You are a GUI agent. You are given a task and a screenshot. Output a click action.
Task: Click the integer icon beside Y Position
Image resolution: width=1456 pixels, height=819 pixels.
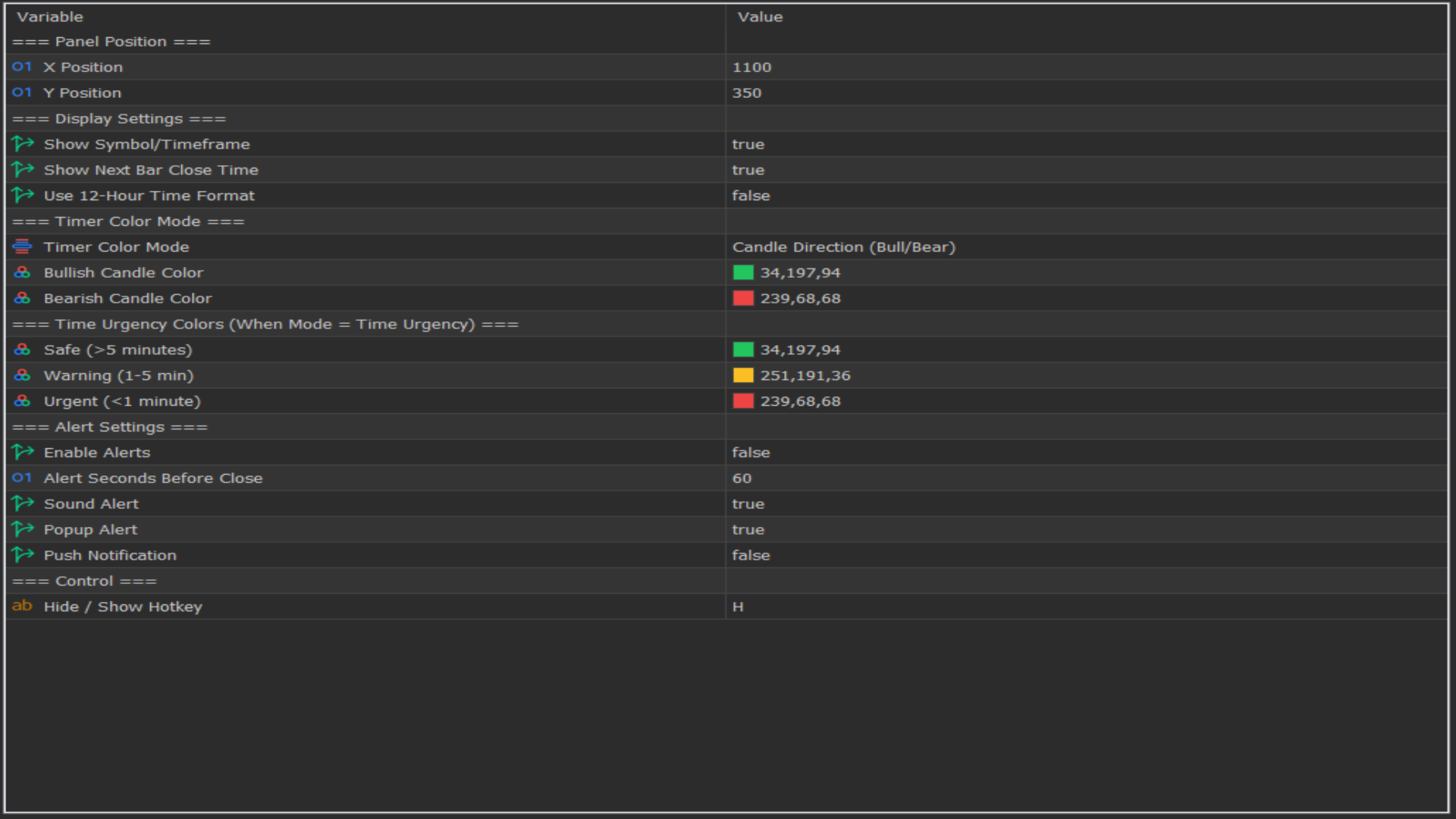[x=22, y=93]
